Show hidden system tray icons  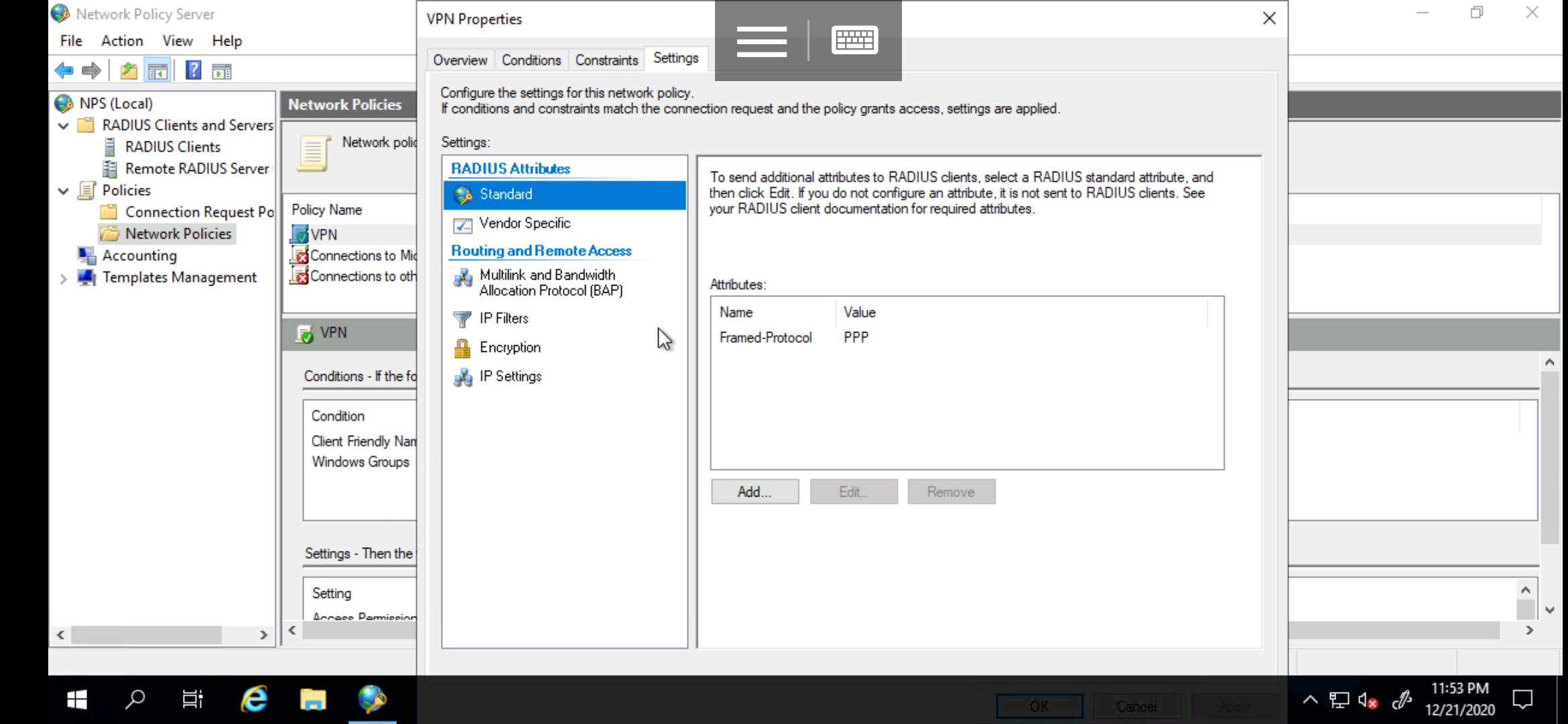1310,701
